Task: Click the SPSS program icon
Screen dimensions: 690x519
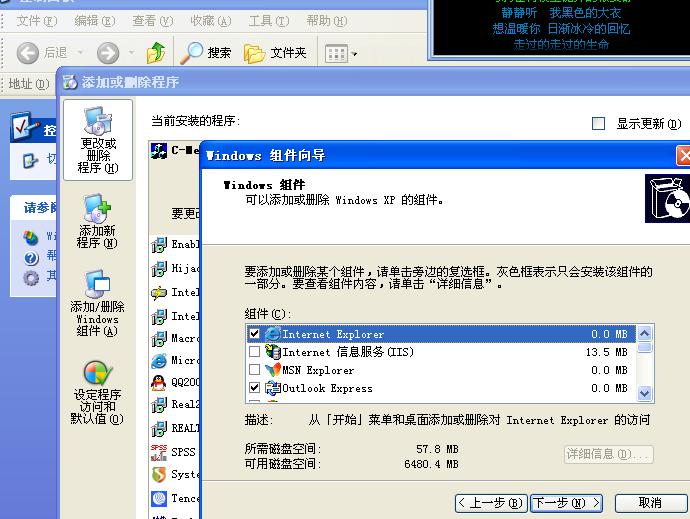Action: (159, 452)
